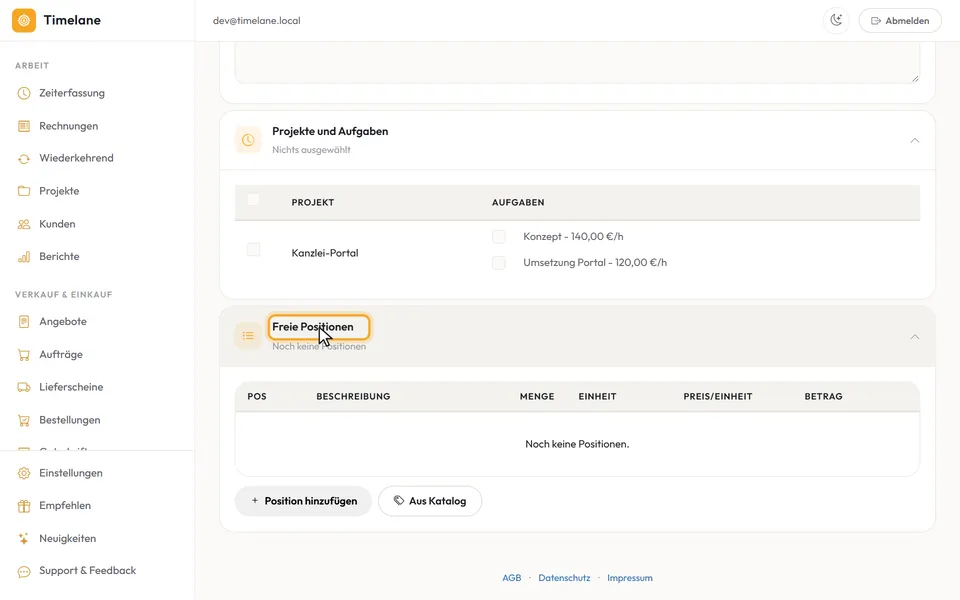Click the plus icon in Position hinzufügen
Screen dimensions: 960x600
point(255,500)
